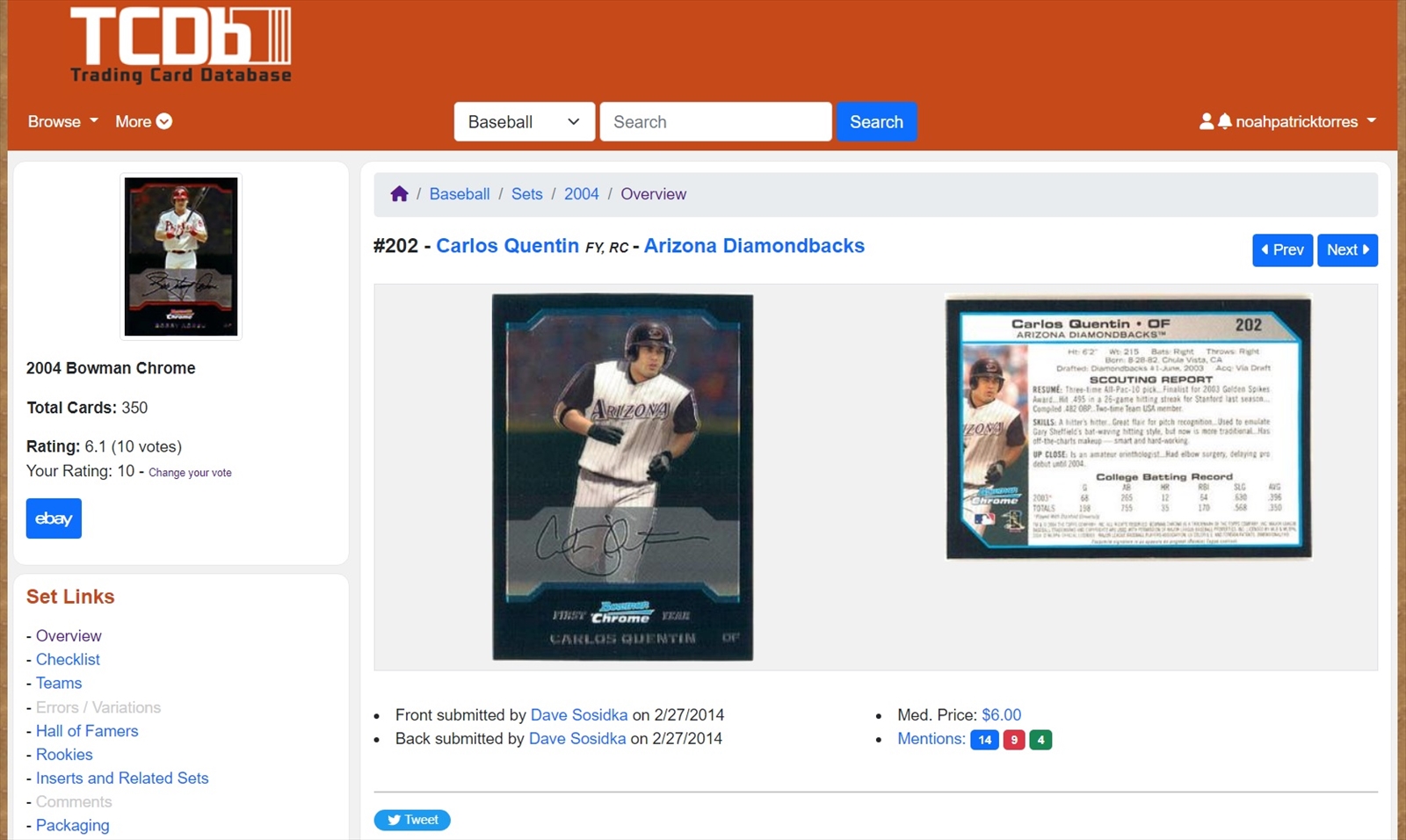
Task: Open the Teams set link
Action: pos(59,683)
